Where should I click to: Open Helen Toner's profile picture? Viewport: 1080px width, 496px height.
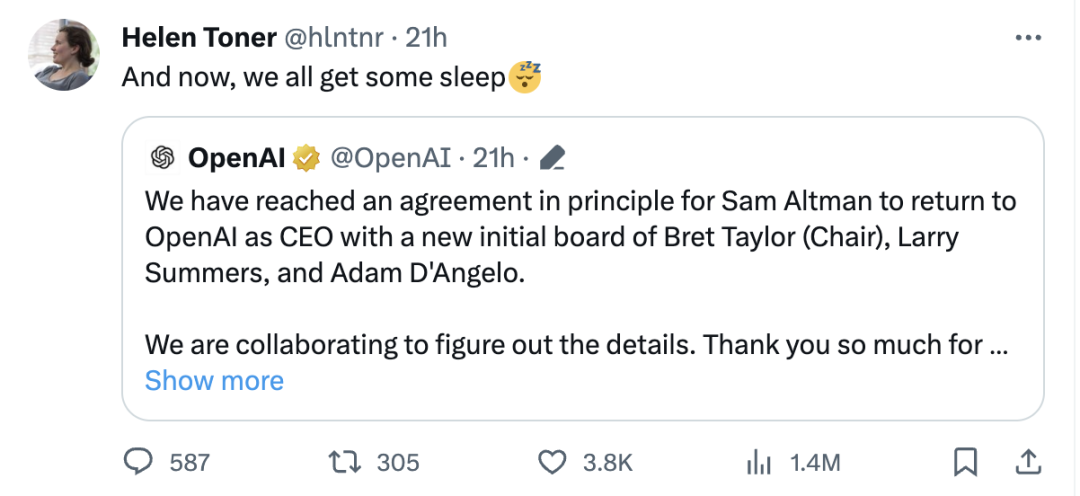coord(64,55)
